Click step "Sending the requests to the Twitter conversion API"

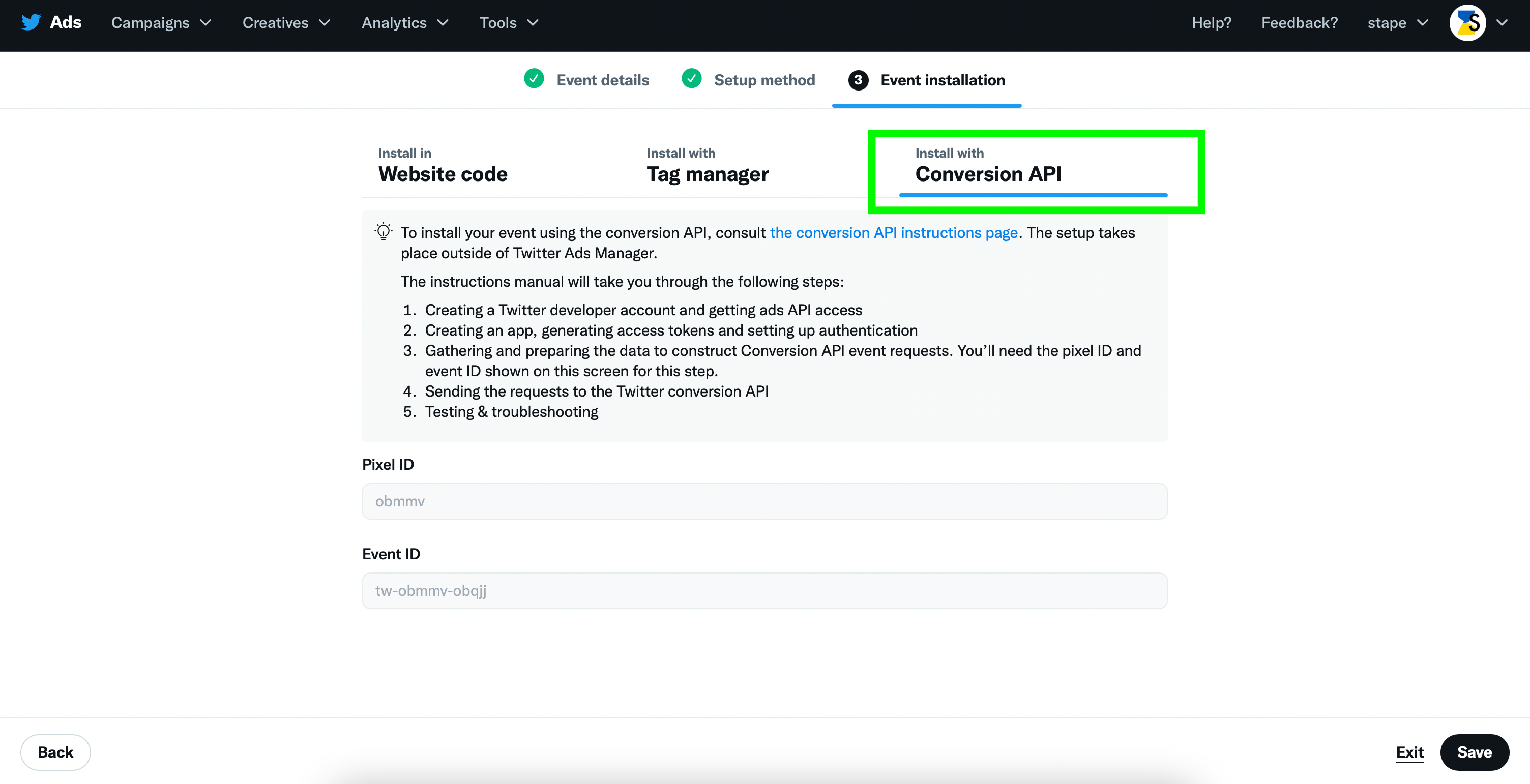tap(596, 391)
